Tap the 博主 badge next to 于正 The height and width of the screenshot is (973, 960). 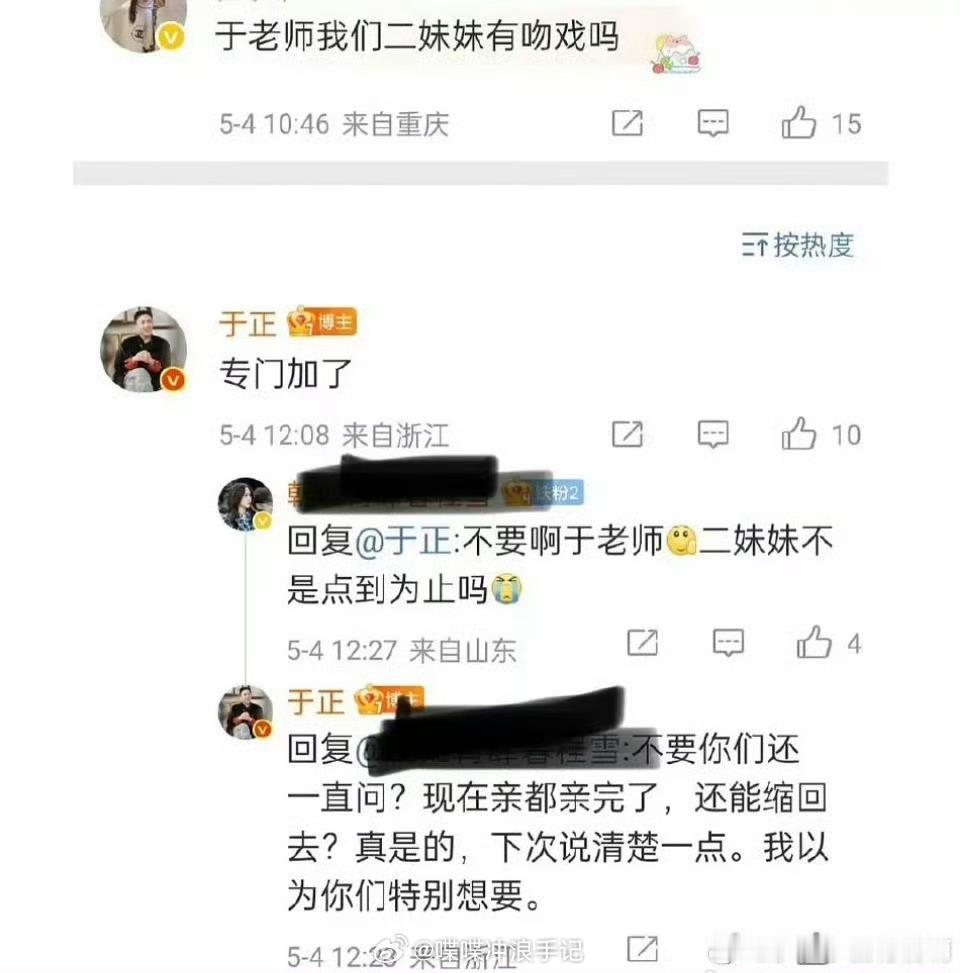322,323
